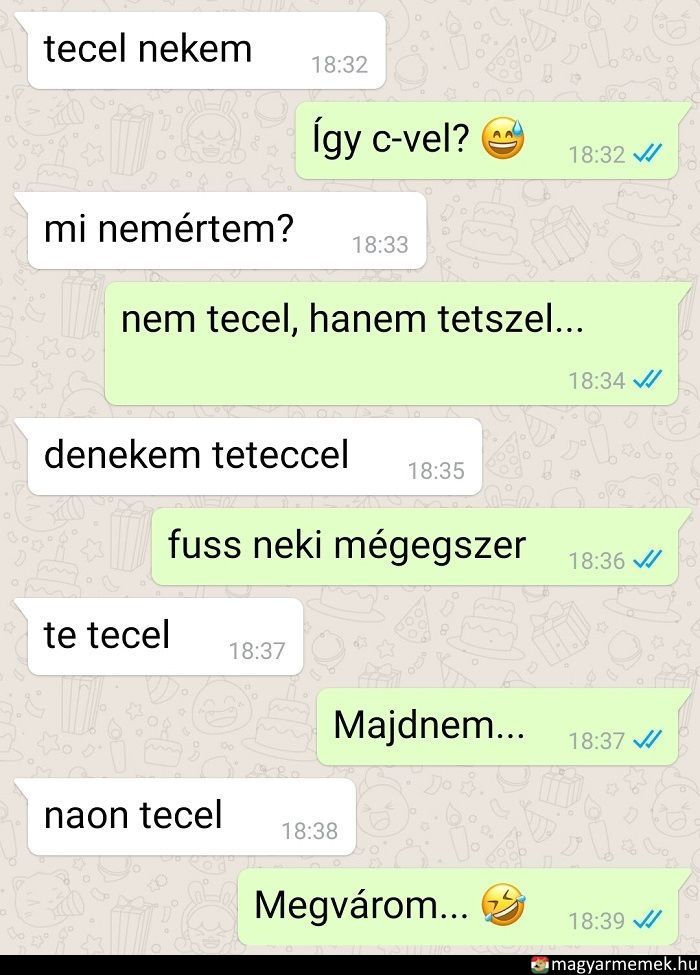Tap the 'fuss neki mégegszer' message bubble

pyautogui.click(x=415, y=547)
